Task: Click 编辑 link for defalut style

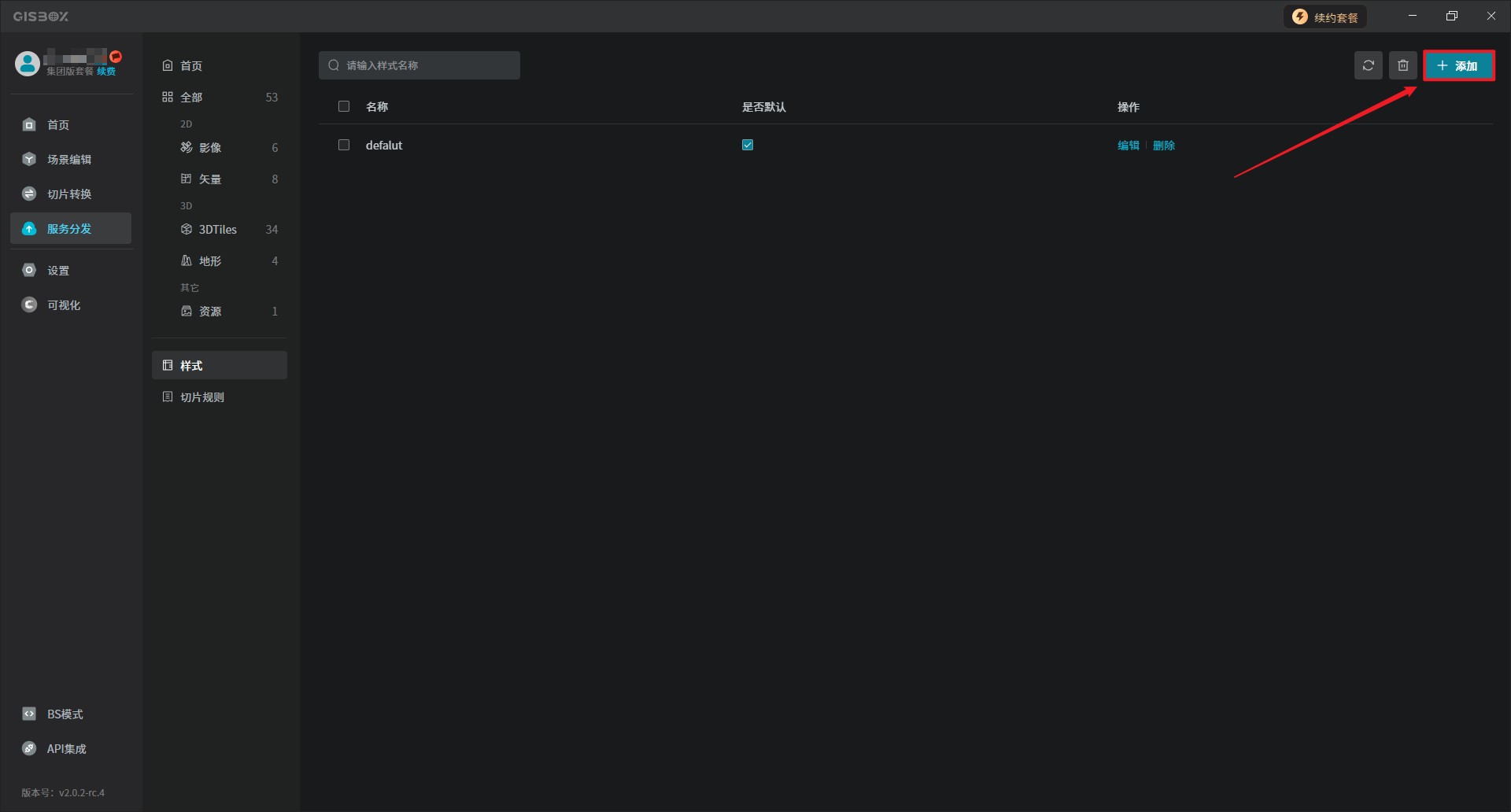Action: [1128, 146]
